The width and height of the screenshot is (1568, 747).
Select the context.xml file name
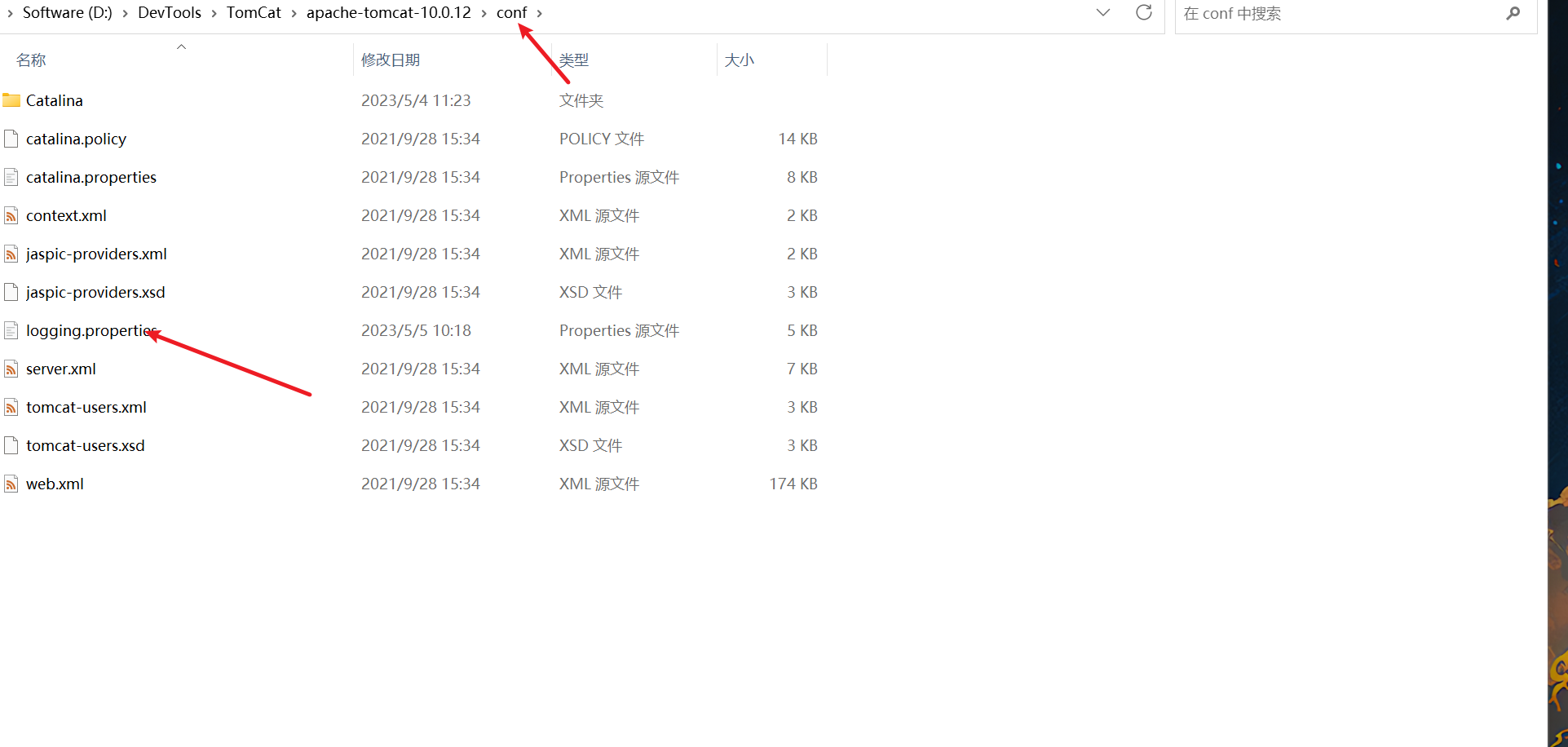66,215
